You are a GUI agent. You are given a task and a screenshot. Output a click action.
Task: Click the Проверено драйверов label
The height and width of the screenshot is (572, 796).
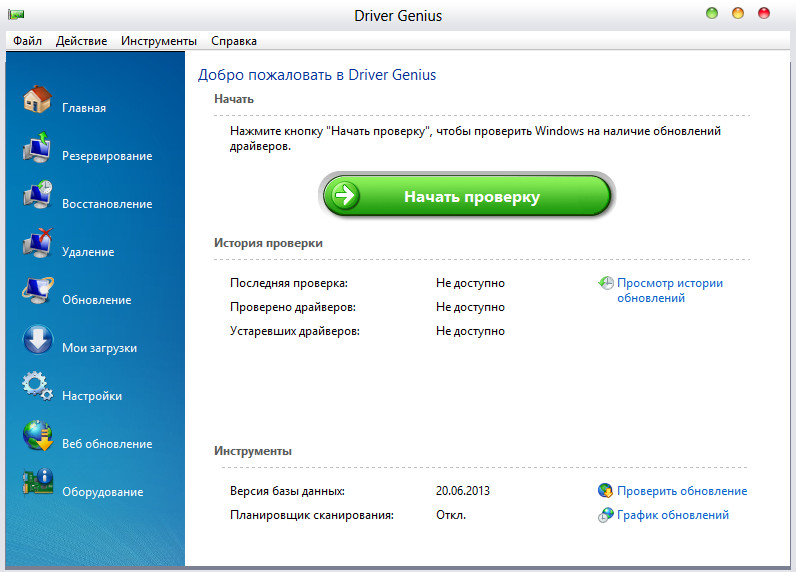click(x=293, y=307)
